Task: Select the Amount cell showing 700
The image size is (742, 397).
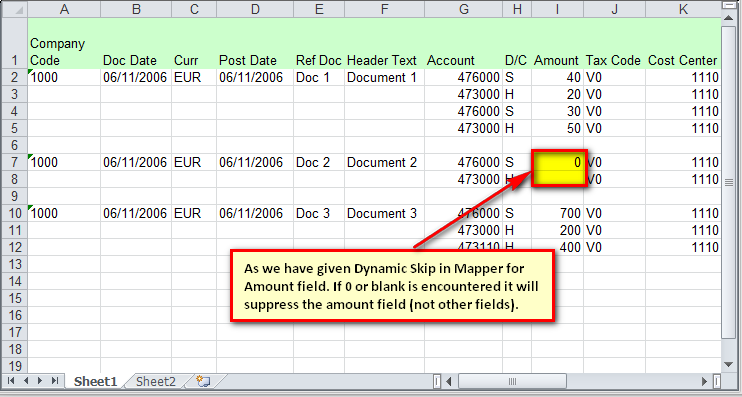Action: pyautogui.click(x=558, y=213)
